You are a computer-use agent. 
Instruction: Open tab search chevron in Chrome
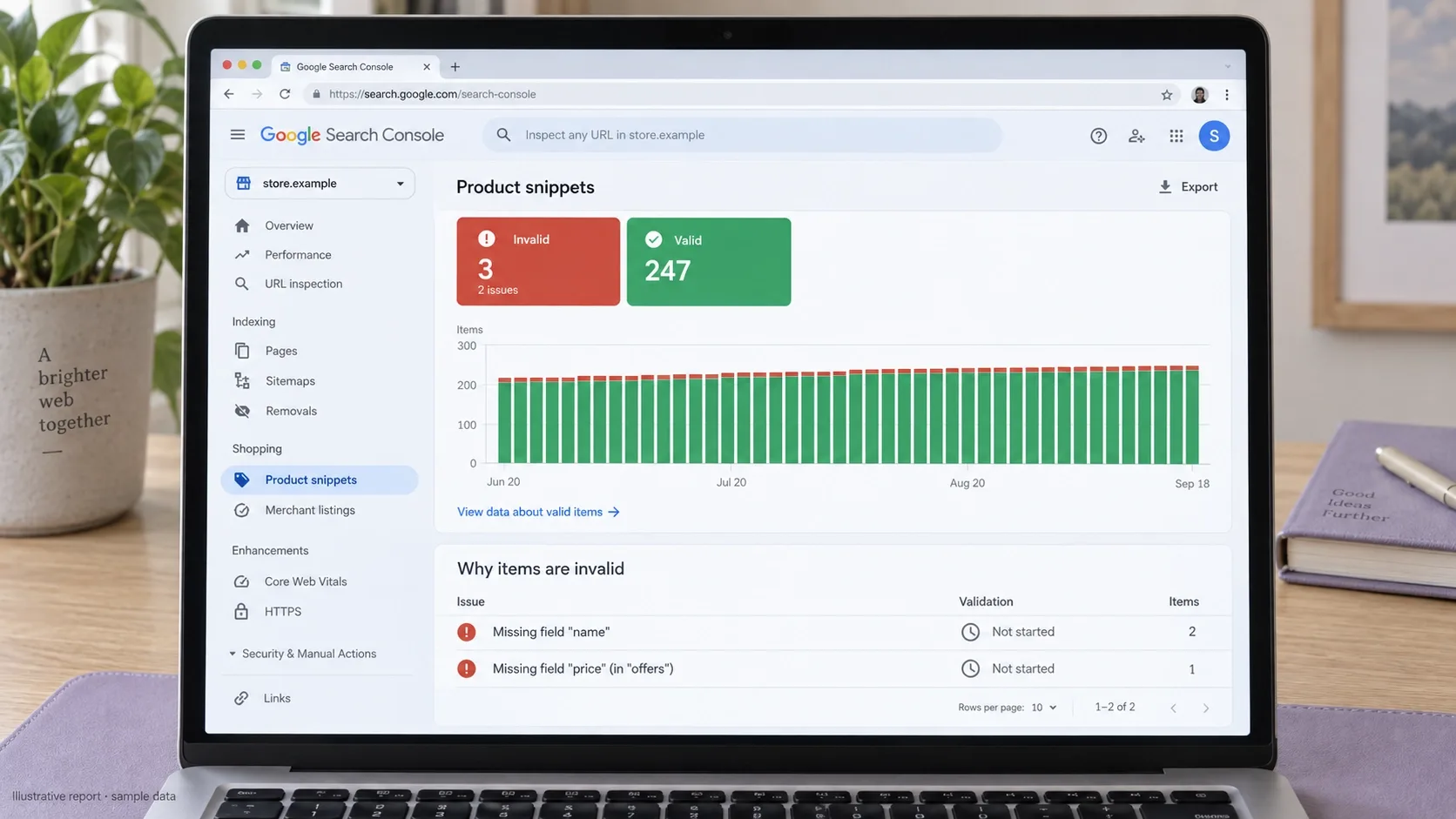point(1228,66)
